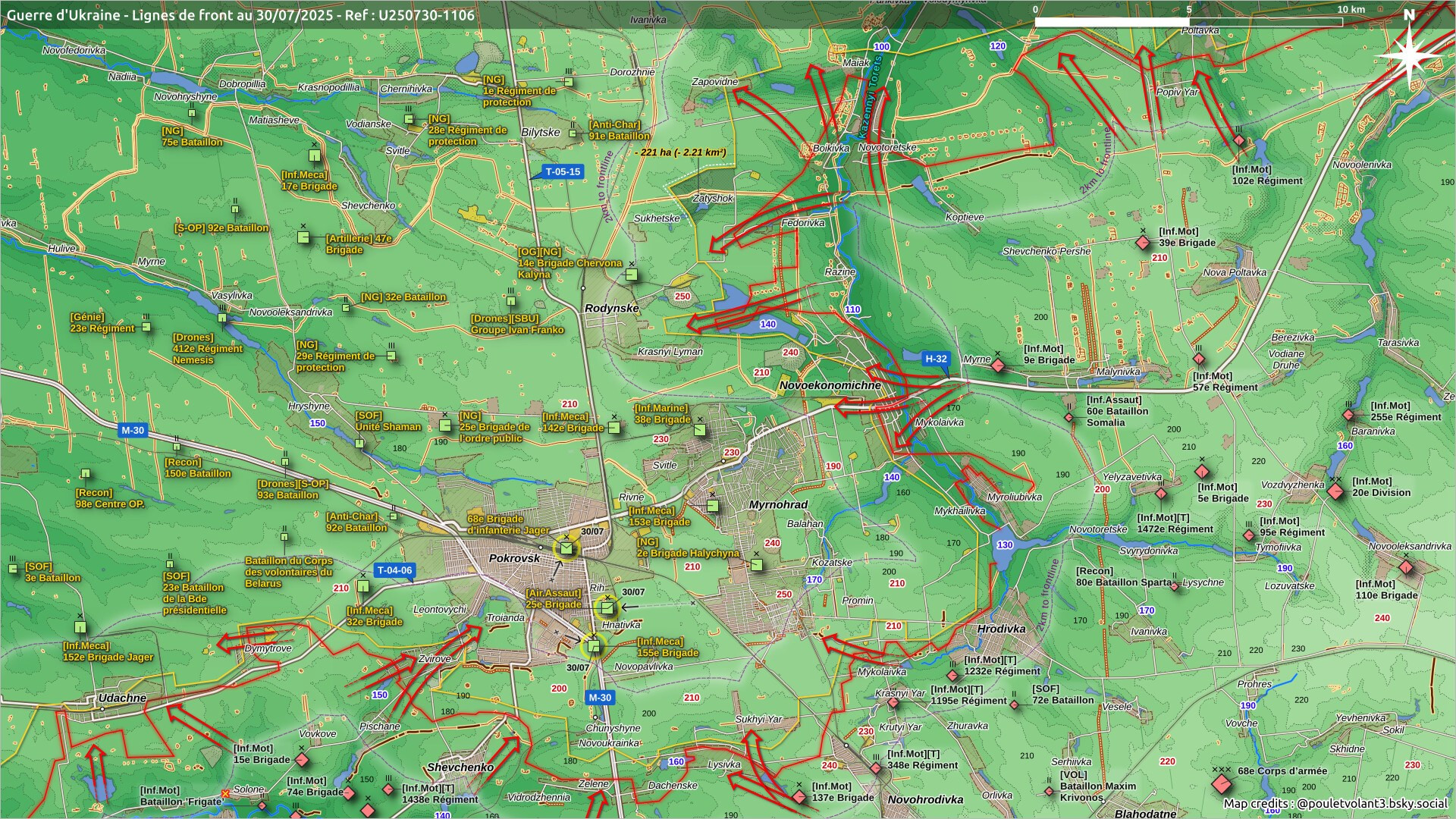The width and height of the screenshot is (1456, 819).
Task: Select the 1232e Régiment red diamond marker
Action: coord(952,675)
